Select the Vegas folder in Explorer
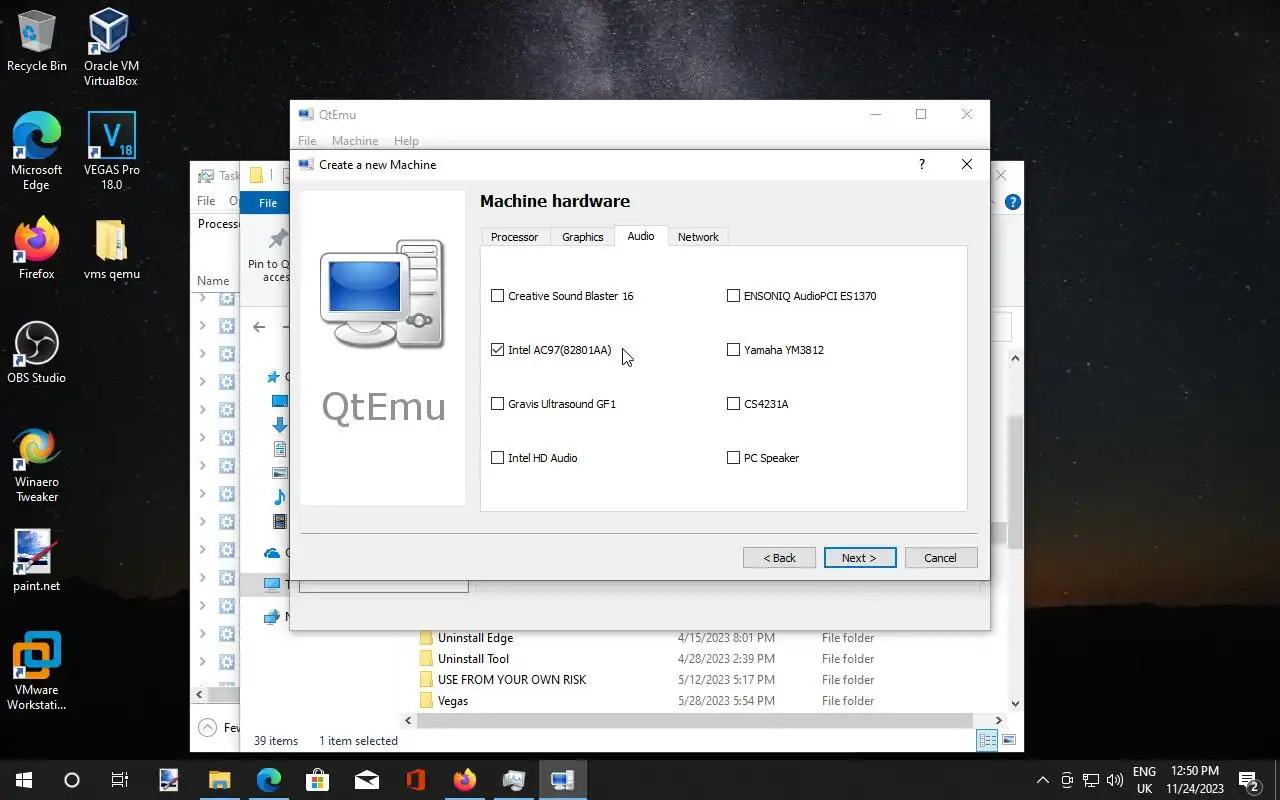This screenshot has height=800, width=1280. (453, 701)
